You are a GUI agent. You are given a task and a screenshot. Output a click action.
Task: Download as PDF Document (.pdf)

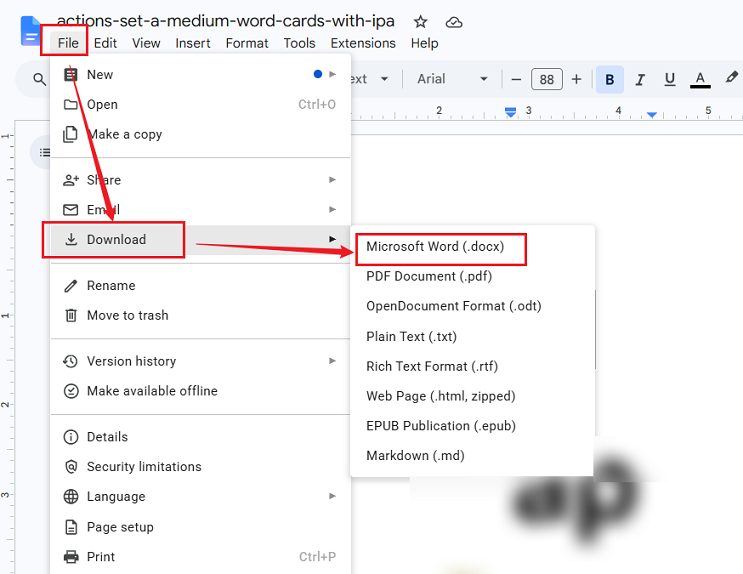click(x=472, y=276)
